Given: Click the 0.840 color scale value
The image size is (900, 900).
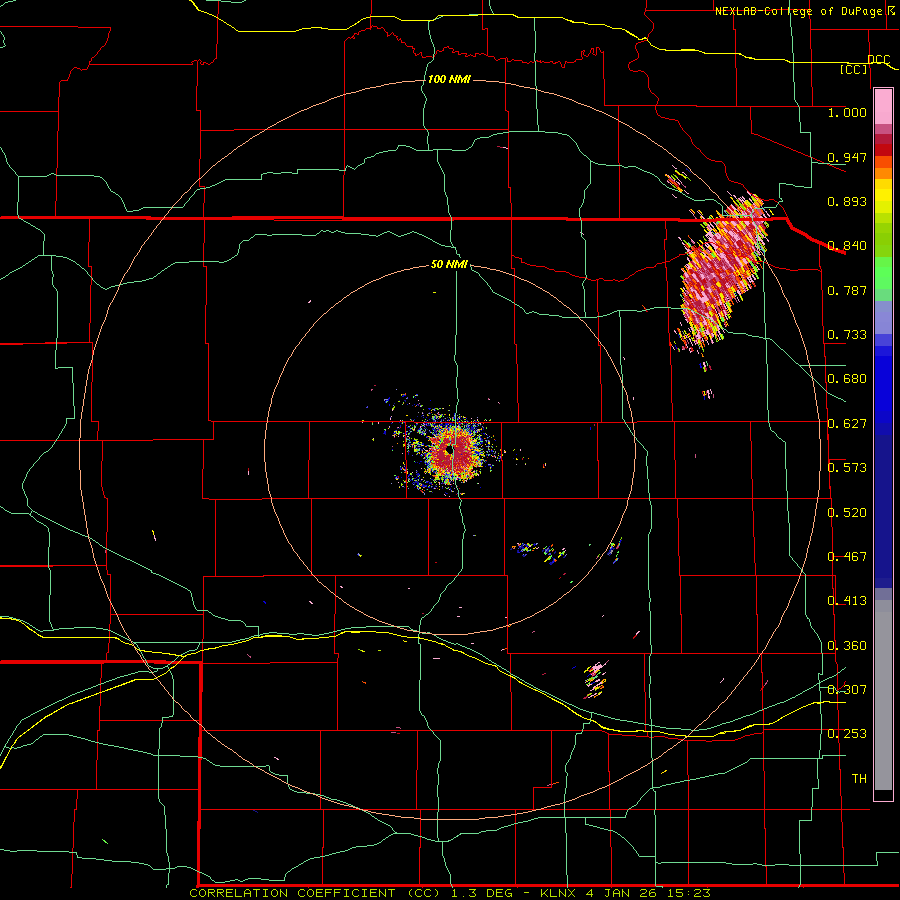Looking at the screenshot, I should tap(847, 246).
